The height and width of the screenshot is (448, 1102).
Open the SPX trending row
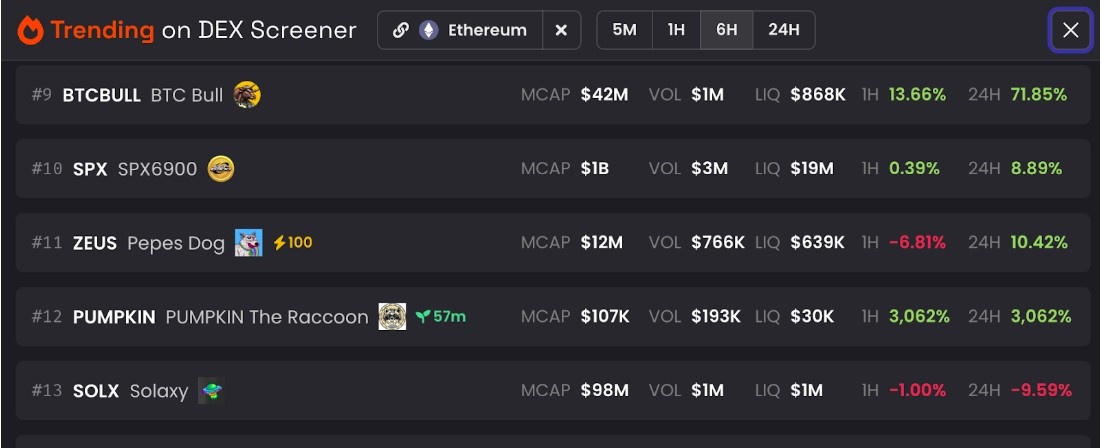(552, 169)
